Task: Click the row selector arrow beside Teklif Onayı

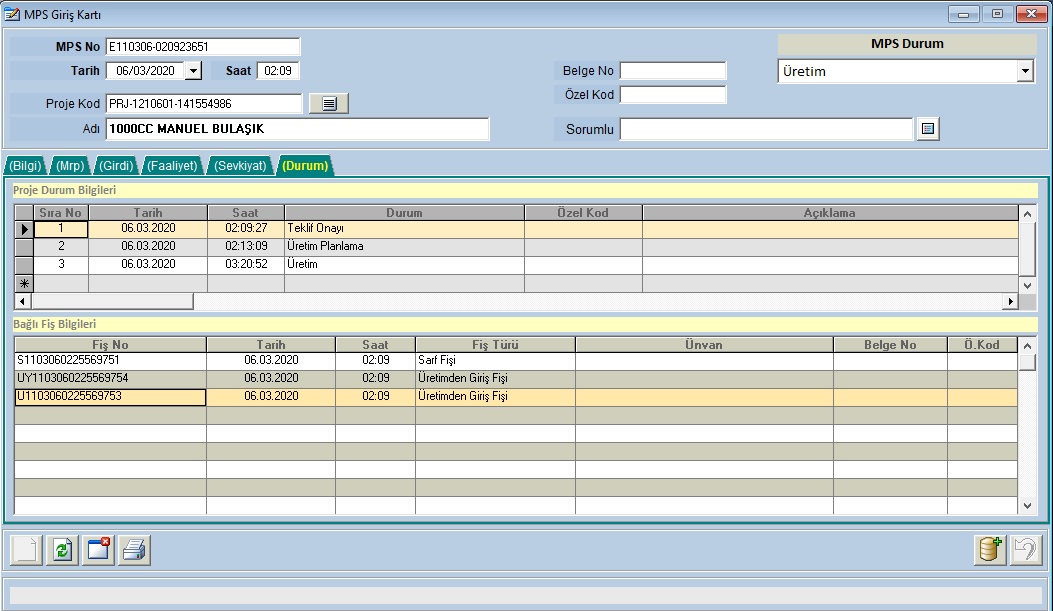Action: (x=24, y=229)
